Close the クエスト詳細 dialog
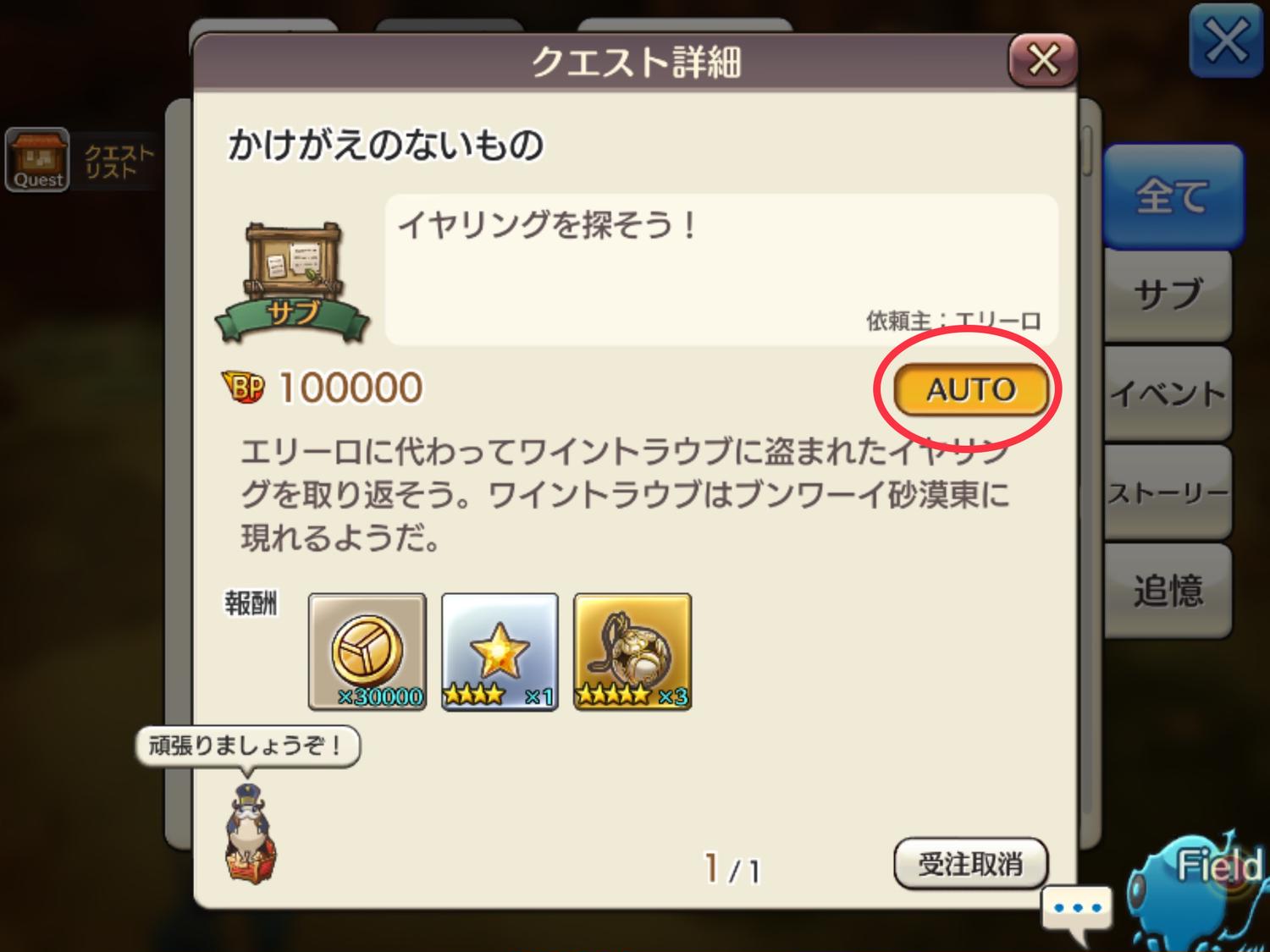 pyautogui.click(x=1042, y=60)
